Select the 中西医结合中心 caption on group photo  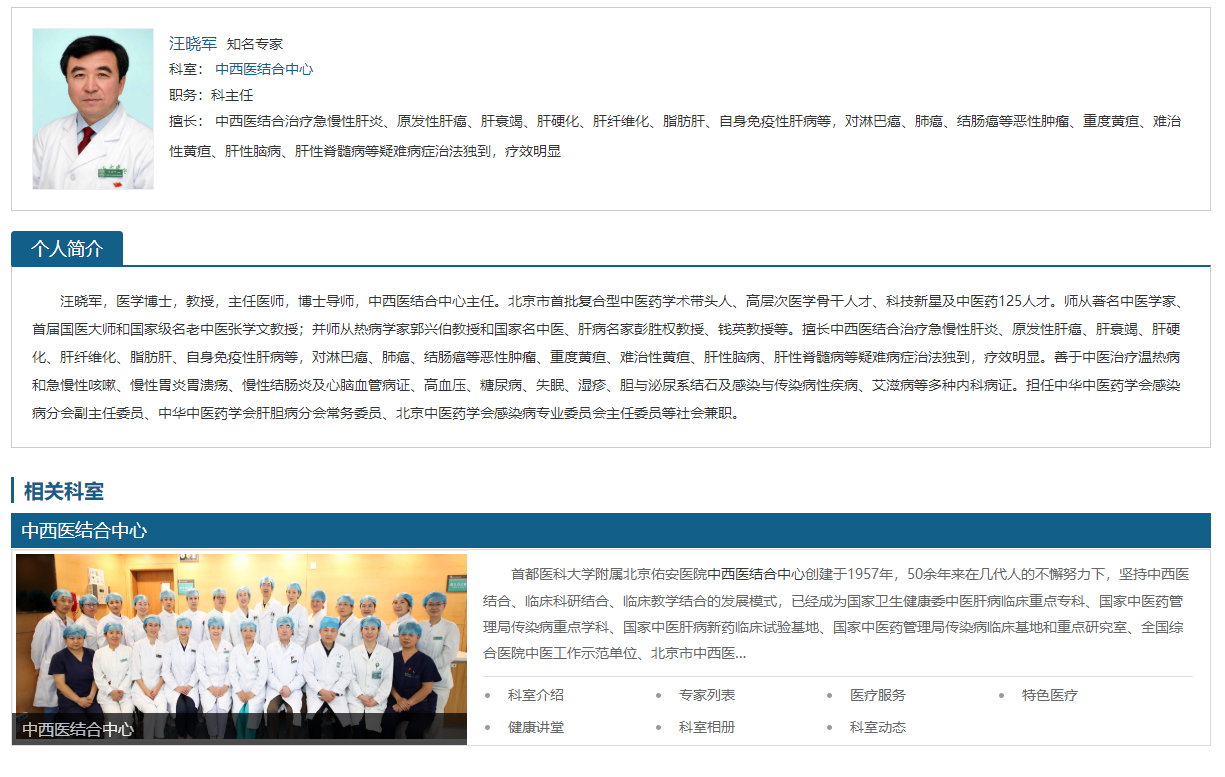point(78,730)
